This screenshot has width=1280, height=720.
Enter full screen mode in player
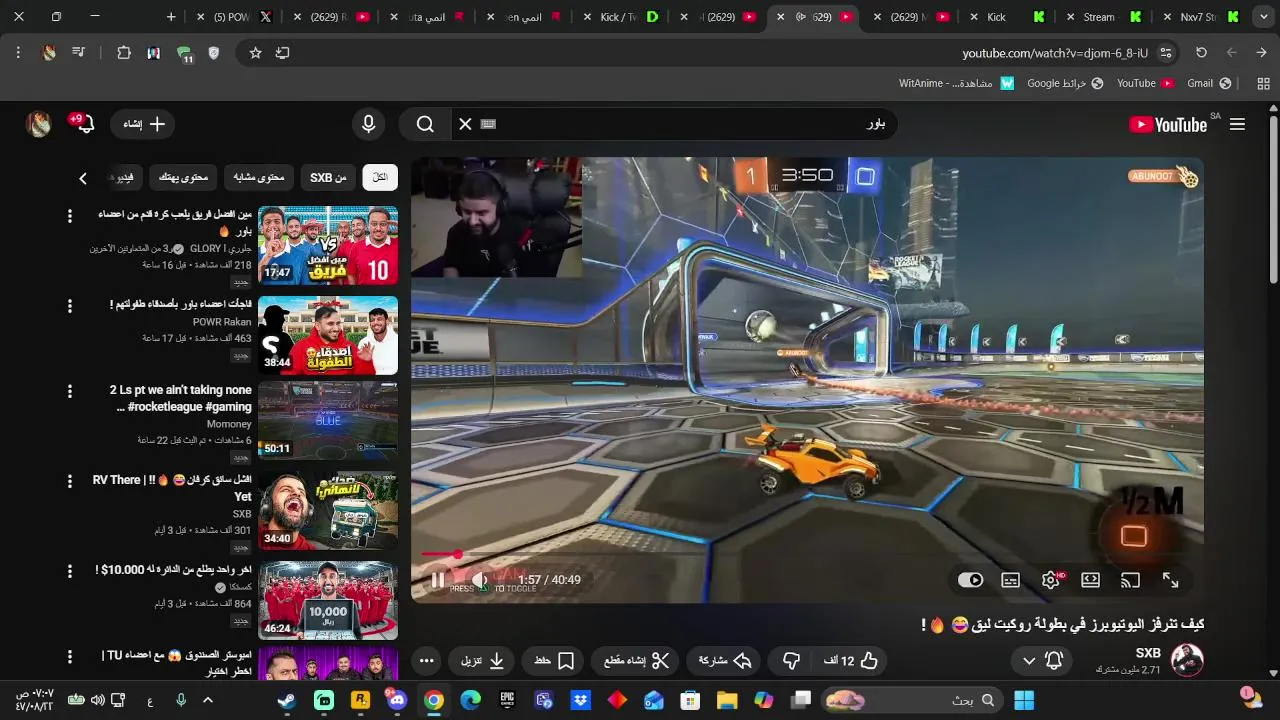click(1170, 580)
